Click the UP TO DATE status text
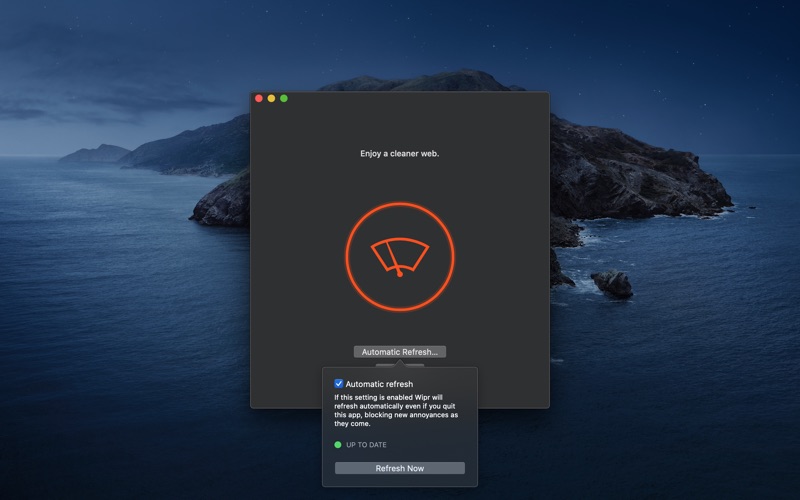 click(366, 444)
